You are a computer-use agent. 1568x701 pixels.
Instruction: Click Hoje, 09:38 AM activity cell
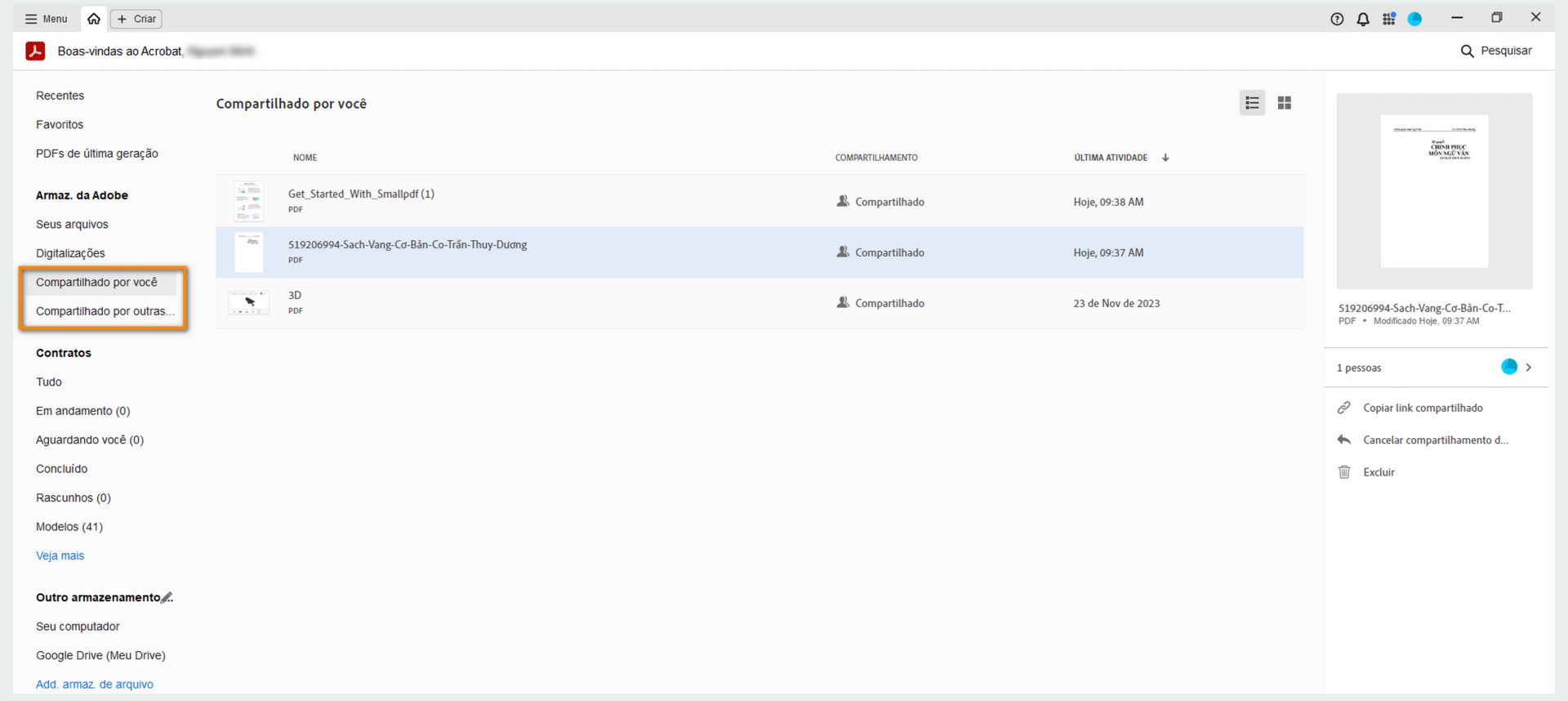(x=1108, y=202)
